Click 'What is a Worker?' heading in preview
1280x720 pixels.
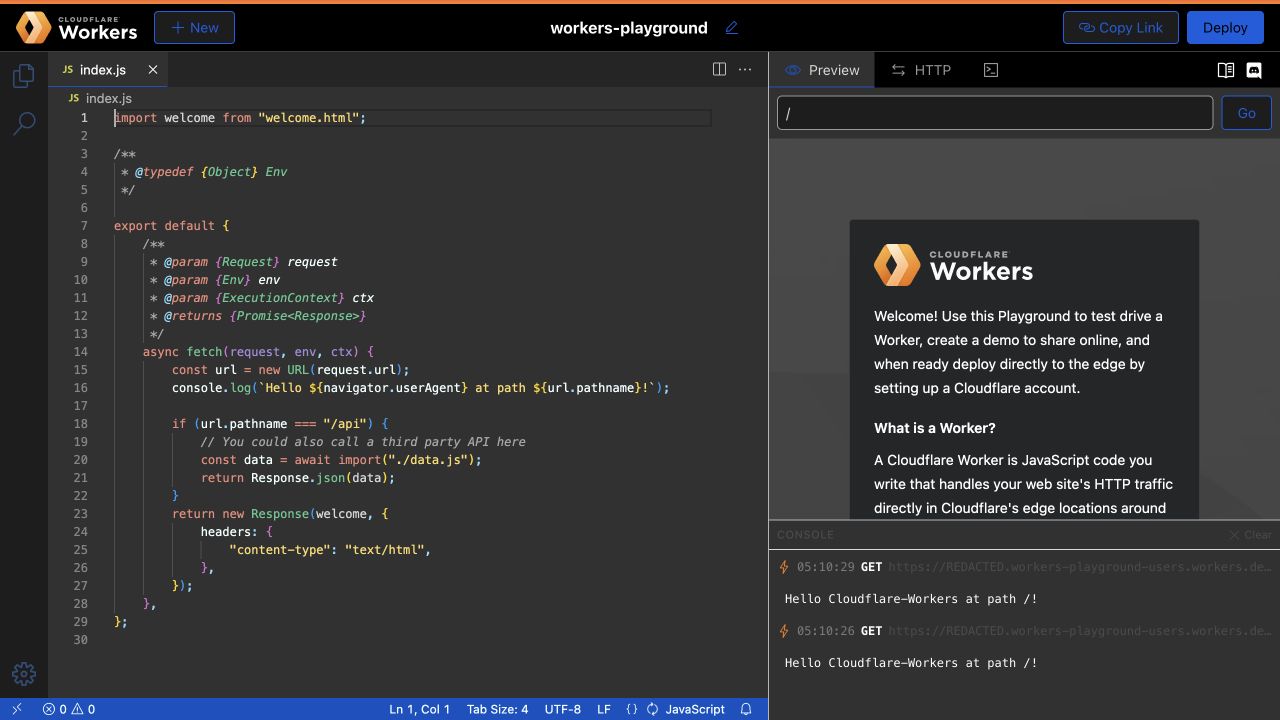pyautogui.click(x=935, y=428)
